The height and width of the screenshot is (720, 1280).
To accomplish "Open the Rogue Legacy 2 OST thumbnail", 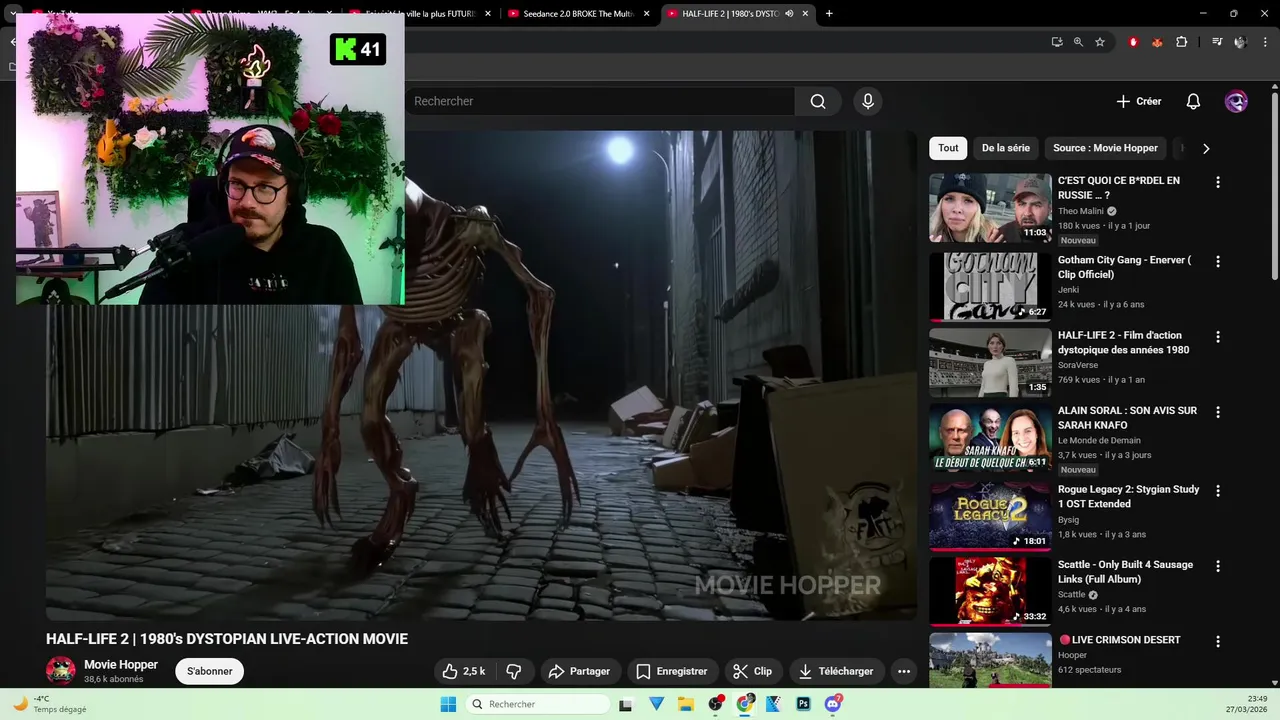I will point(990,517).
